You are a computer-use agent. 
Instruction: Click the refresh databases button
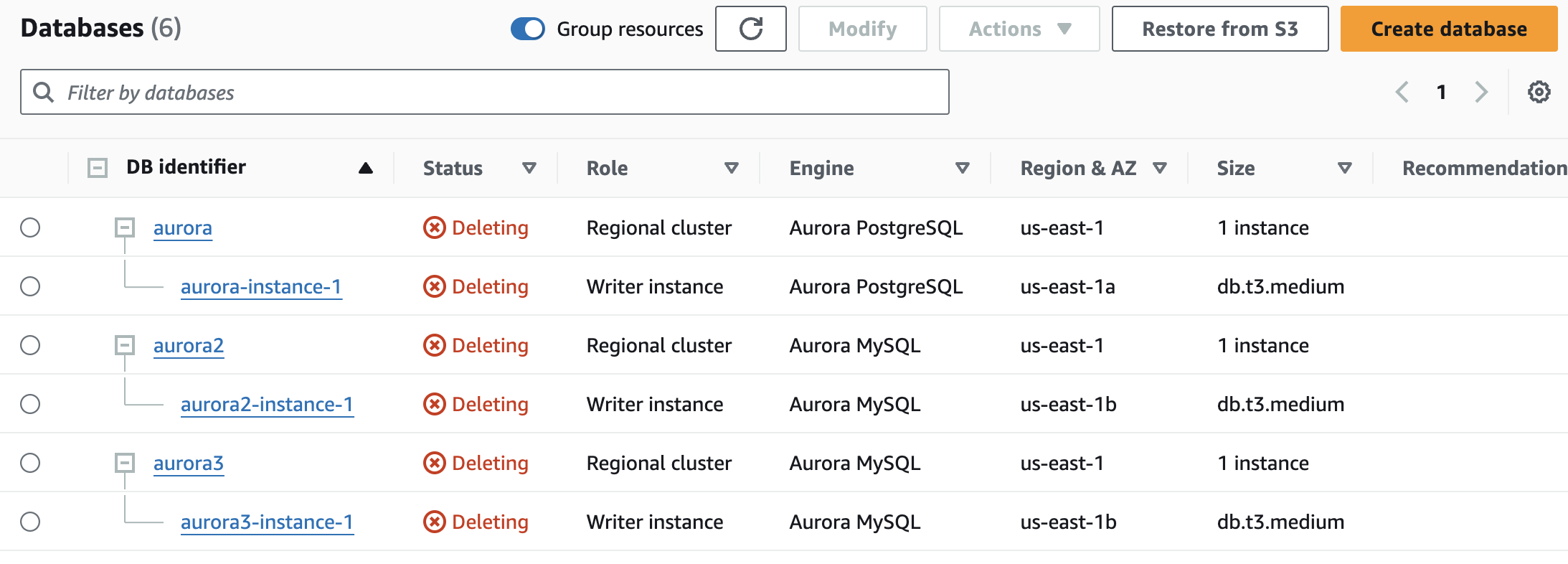pos(750,29)
